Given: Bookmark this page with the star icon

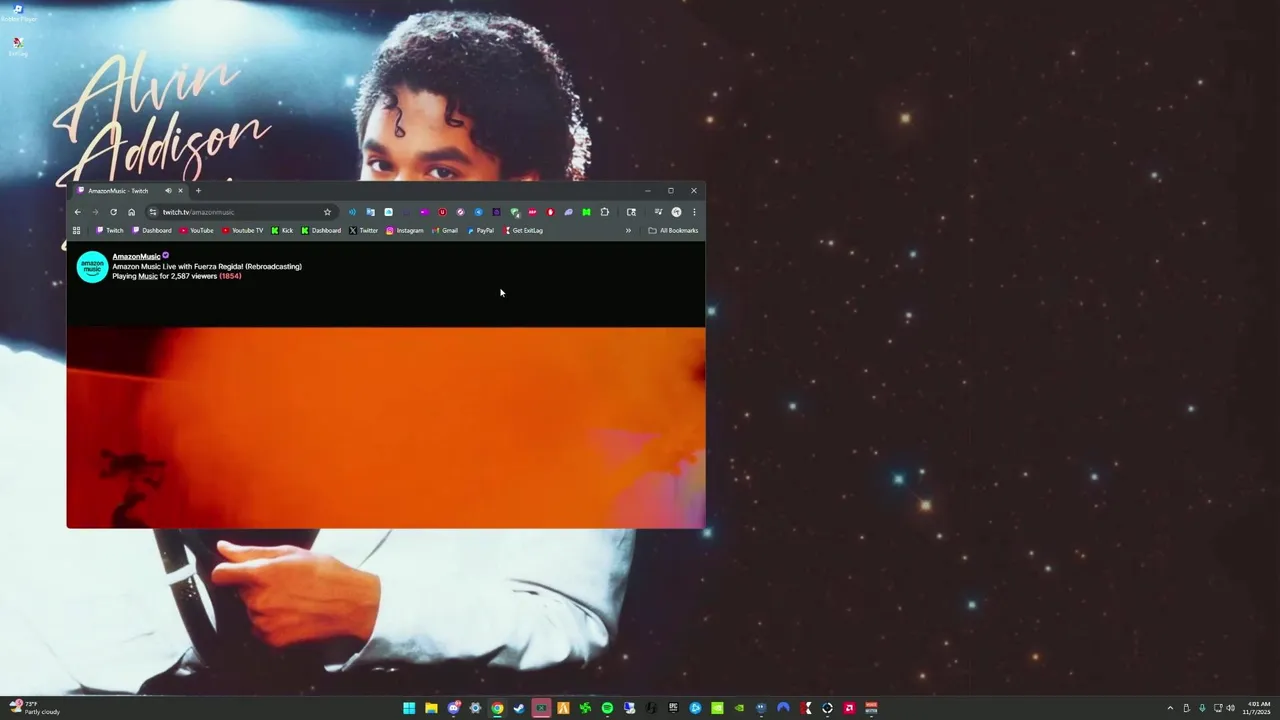Looking at the screenshot, I should pyautogui.click(x=327, y=212).
